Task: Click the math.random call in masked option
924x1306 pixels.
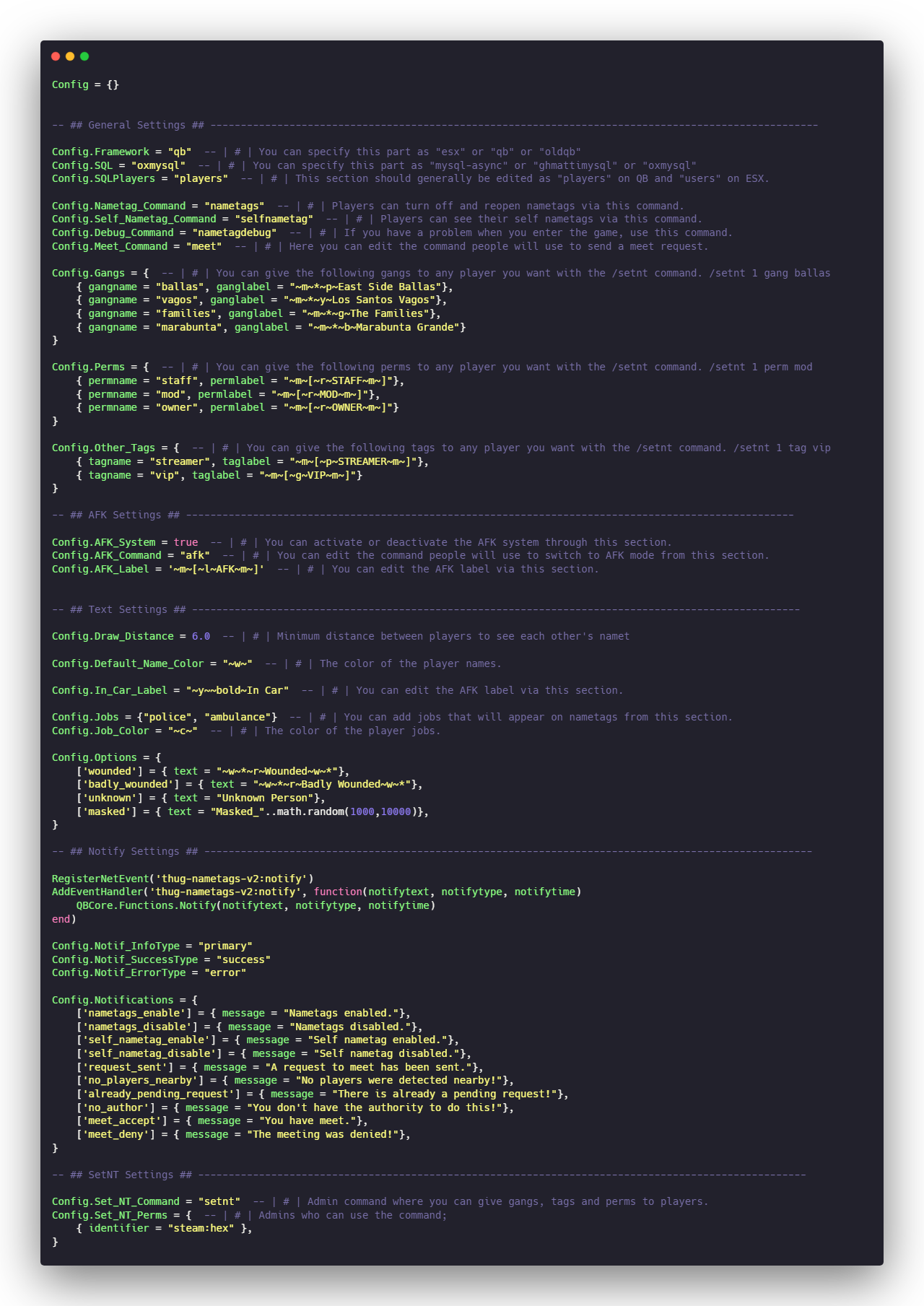Action: pos(347,811)
